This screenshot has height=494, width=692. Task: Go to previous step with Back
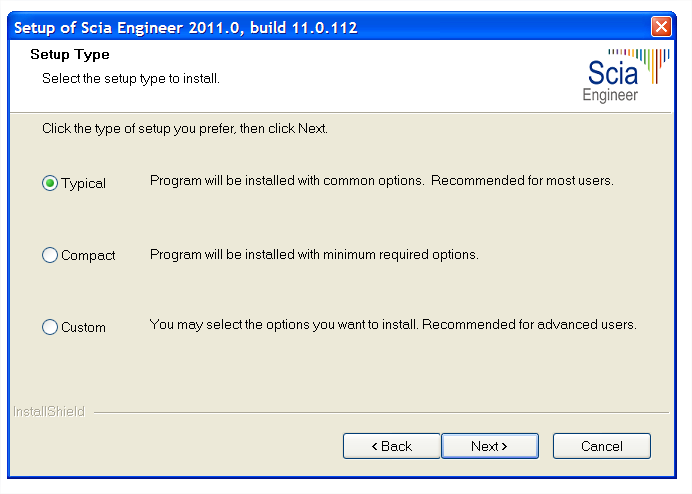click(x=391, y=446)
